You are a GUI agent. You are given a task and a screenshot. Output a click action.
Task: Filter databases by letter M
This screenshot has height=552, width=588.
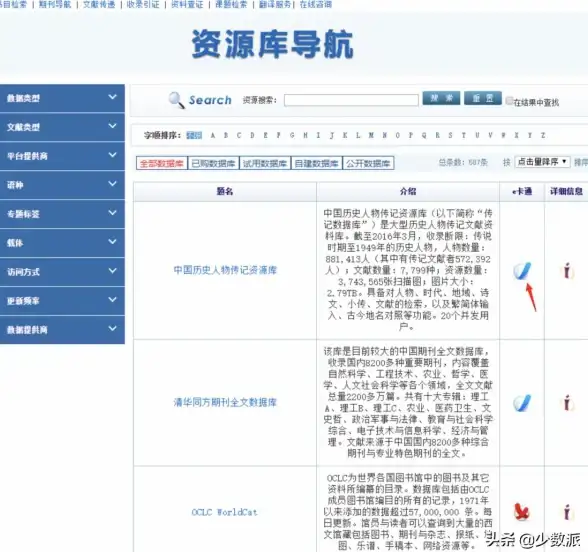371,135
